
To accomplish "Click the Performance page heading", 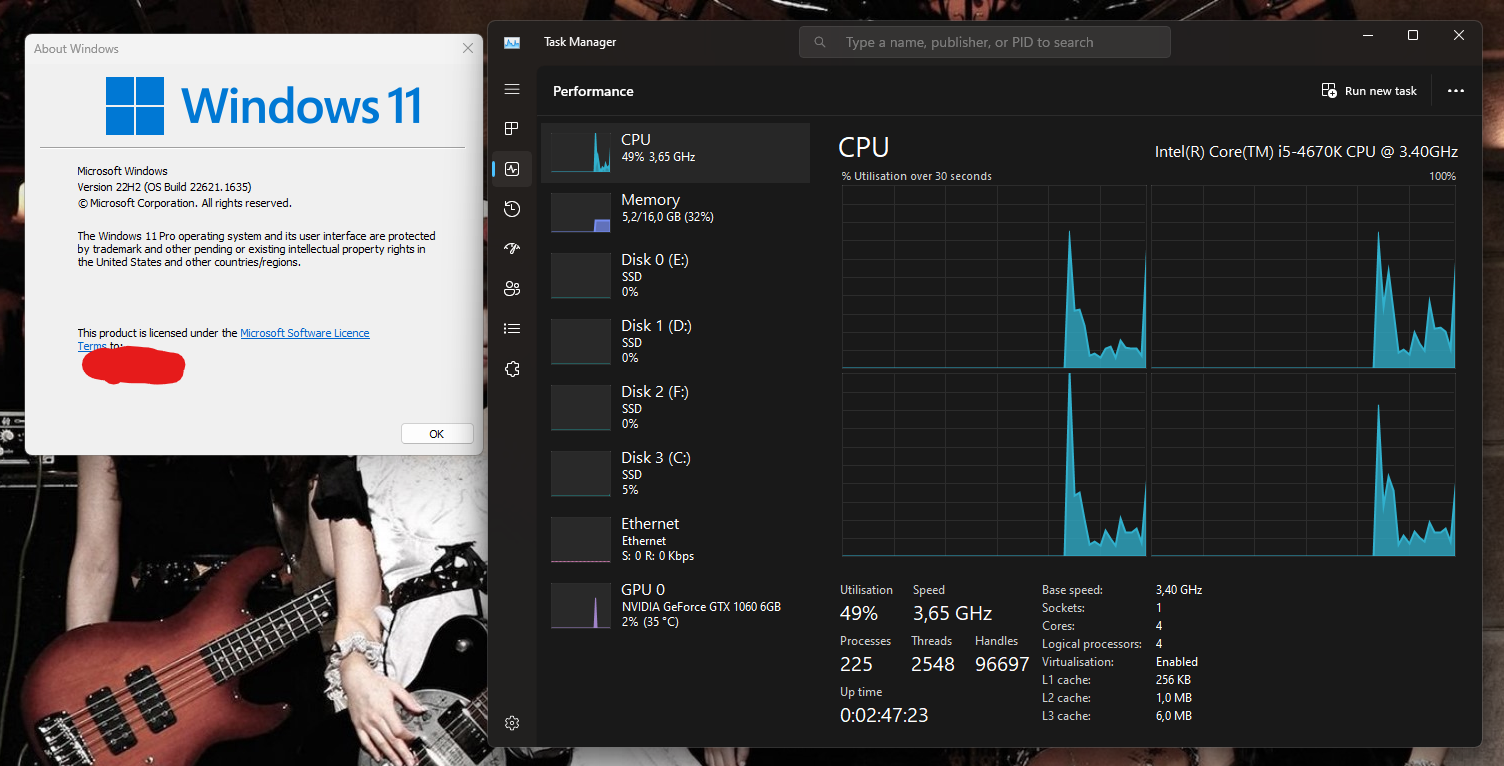I will 593,91.
